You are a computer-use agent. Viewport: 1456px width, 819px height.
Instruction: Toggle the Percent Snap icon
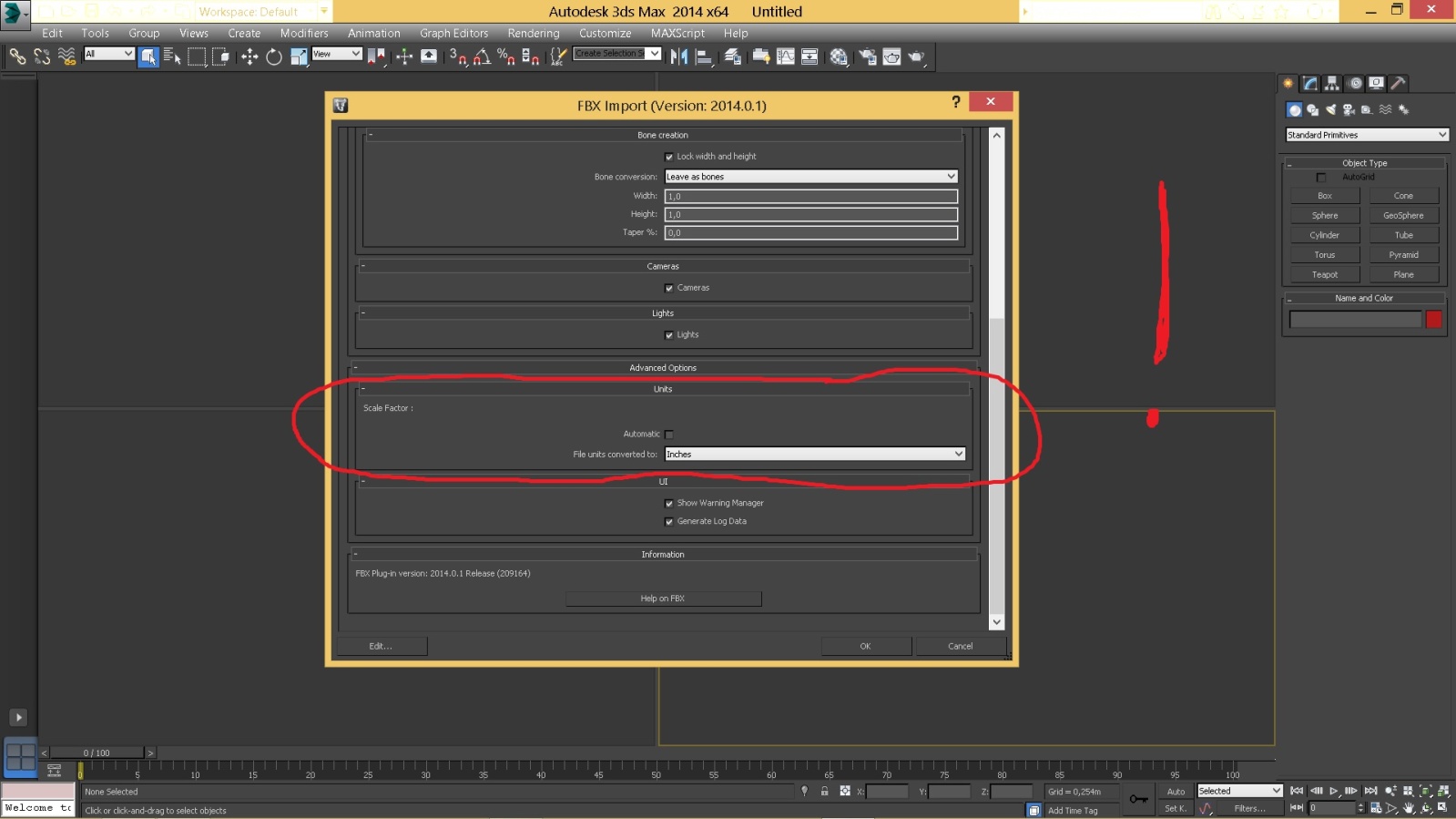505,56
